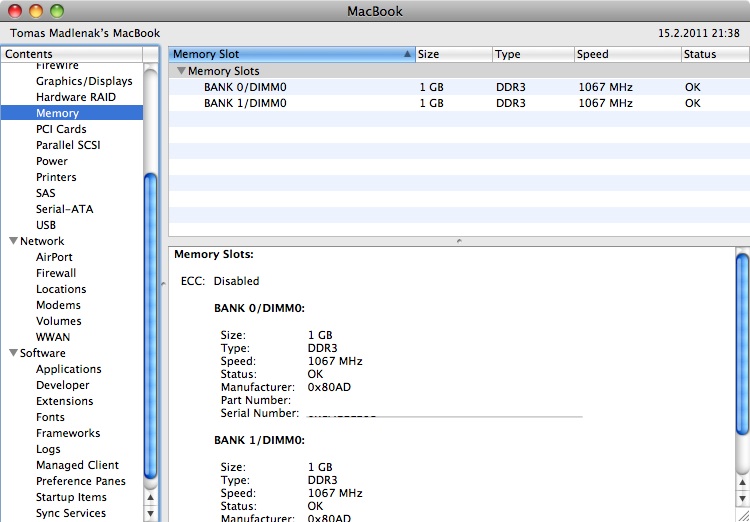Collapse the Software section triangle

pyautogui.click(x=13, y=353)
